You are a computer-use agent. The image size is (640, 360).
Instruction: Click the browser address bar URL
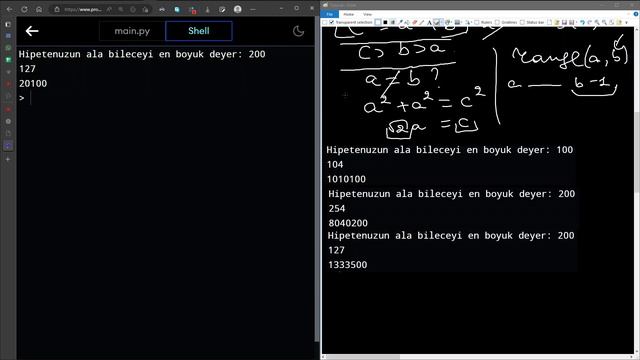[83, 9]
